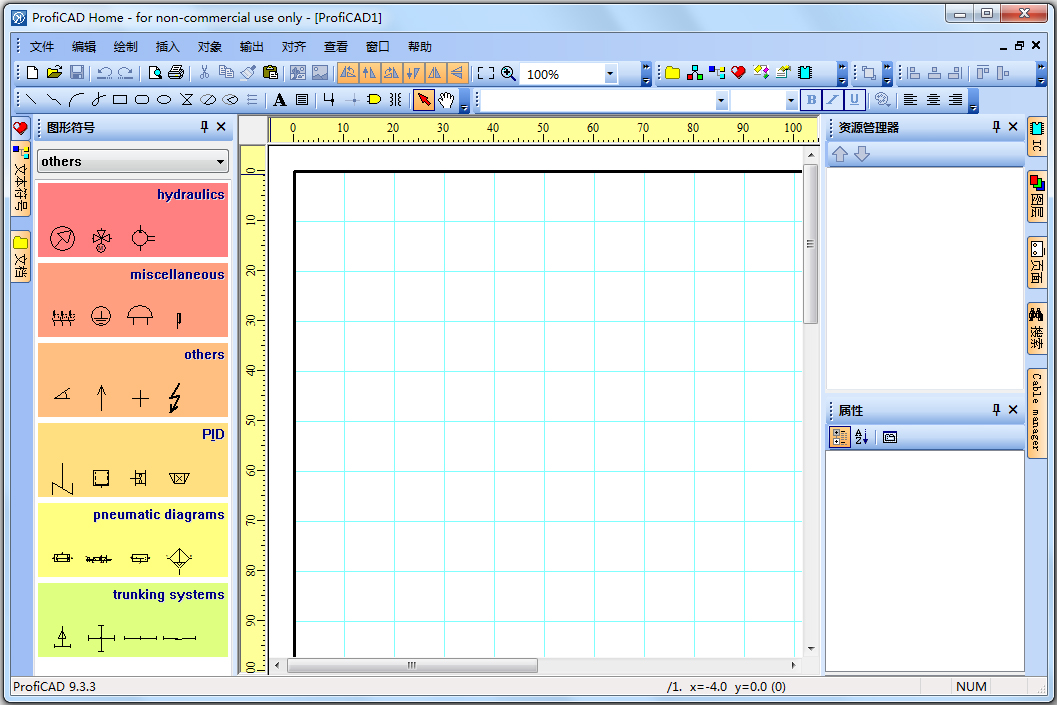Open a file via the folder icon
Image resolution: width=1057 pixels, height=705 pixels.
click(x=55, y=73)
